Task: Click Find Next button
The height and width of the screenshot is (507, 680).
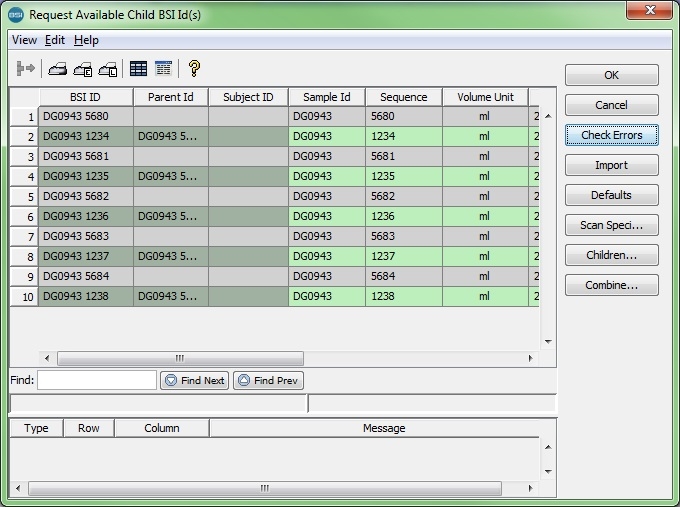Action: point(195,380)
